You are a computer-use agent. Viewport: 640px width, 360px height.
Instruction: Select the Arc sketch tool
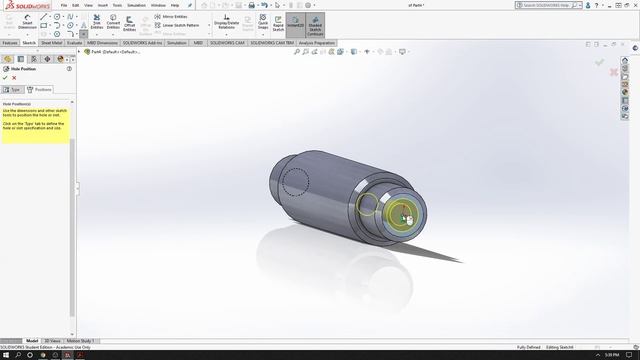pos(57,25)
